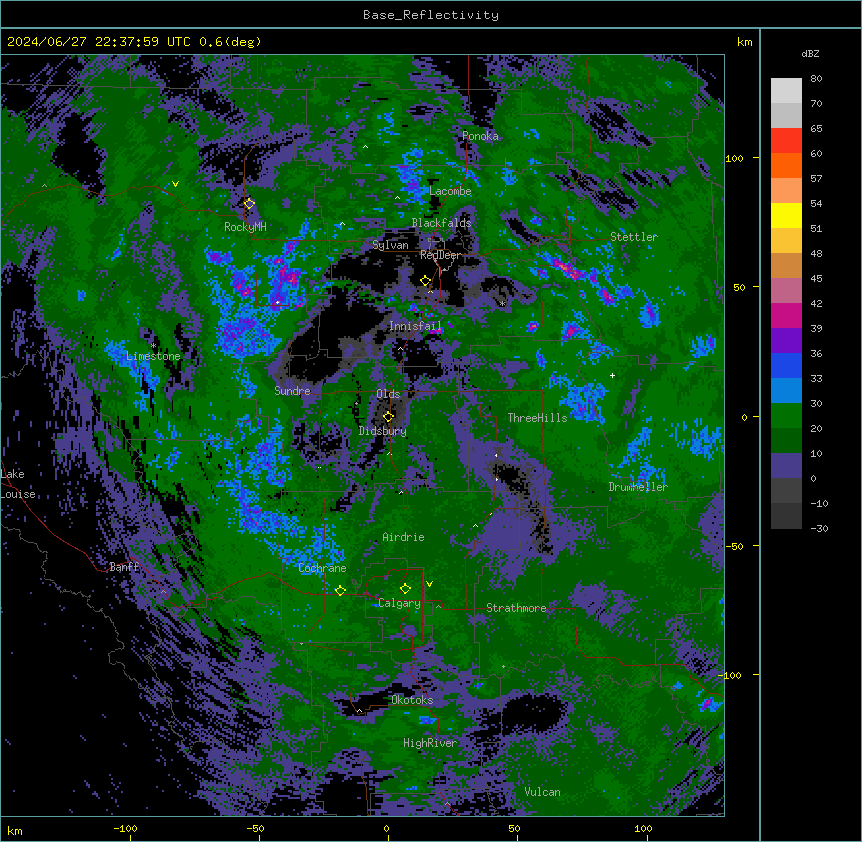Click the top-right km axis unit label

(745, 42)
